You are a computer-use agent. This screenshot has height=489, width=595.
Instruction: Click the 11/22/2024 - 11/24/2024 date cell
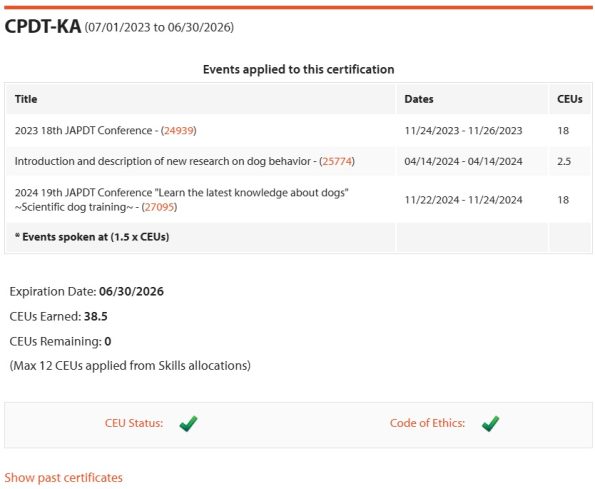463,200
